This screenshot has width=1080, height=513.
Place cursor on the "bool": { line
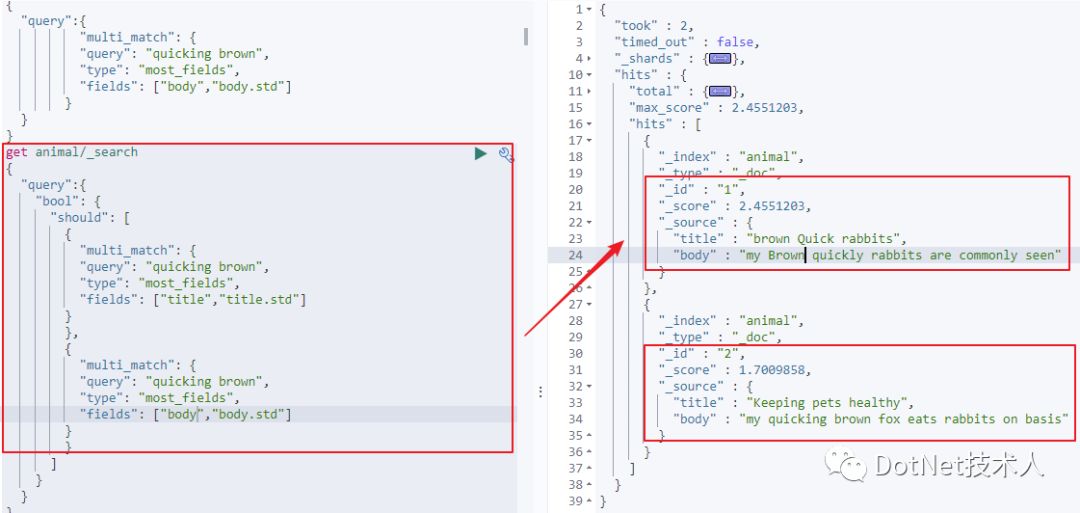click(68, 201)
